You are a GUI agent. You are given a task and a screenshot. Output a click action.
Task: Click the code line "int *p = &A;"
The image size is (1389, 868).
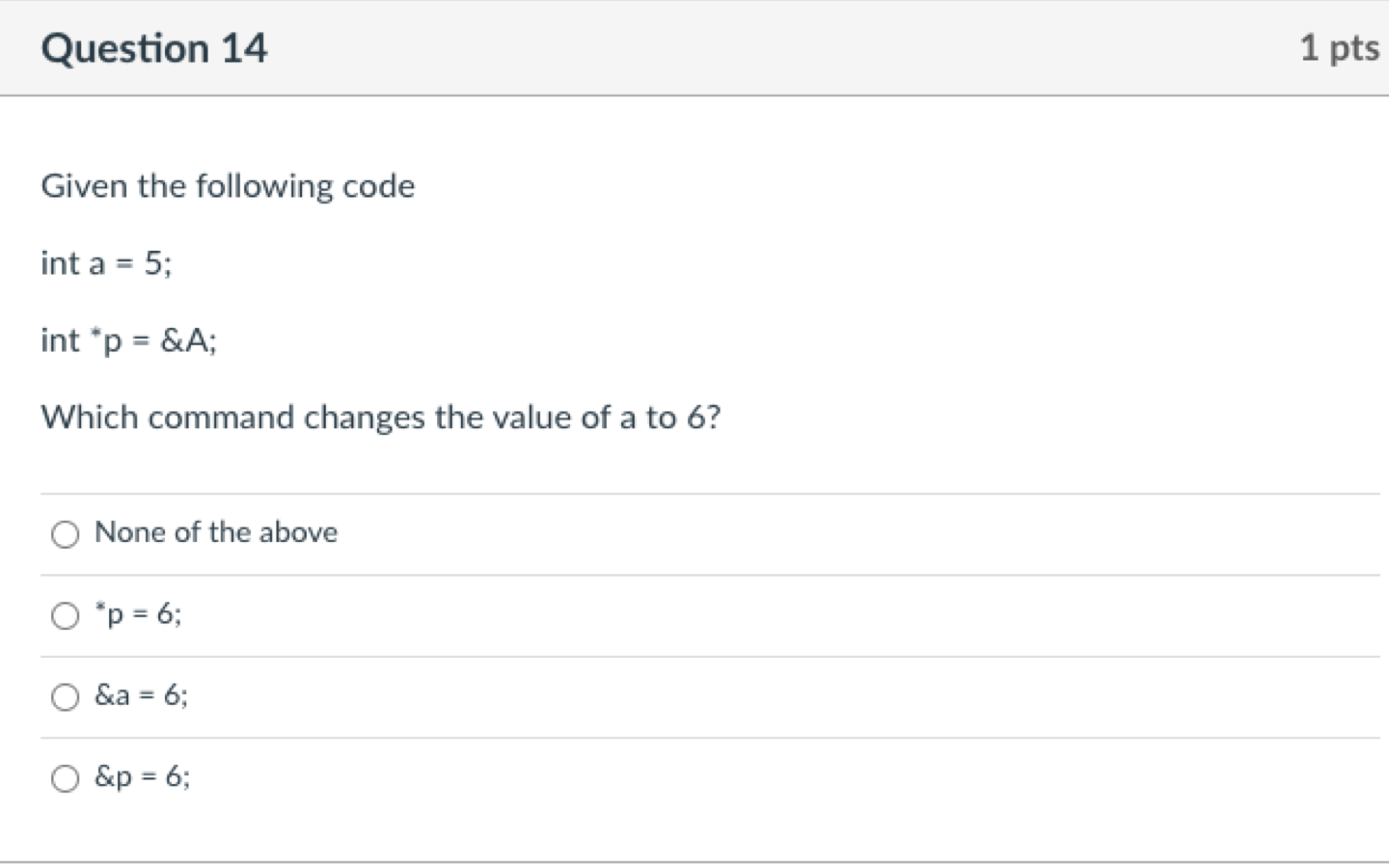point(129,340)
